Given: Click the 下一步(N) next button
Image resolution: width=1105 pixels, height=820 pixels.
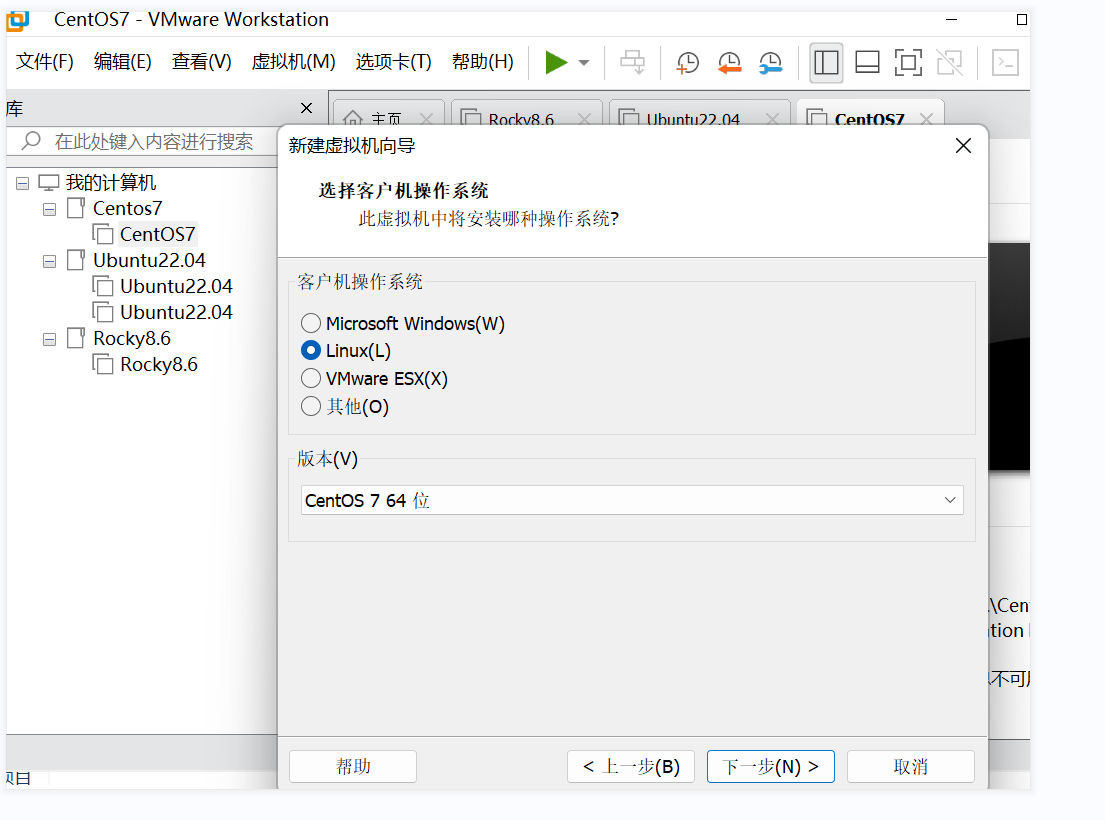Looking at the screenshot, I should pos(770,766).
